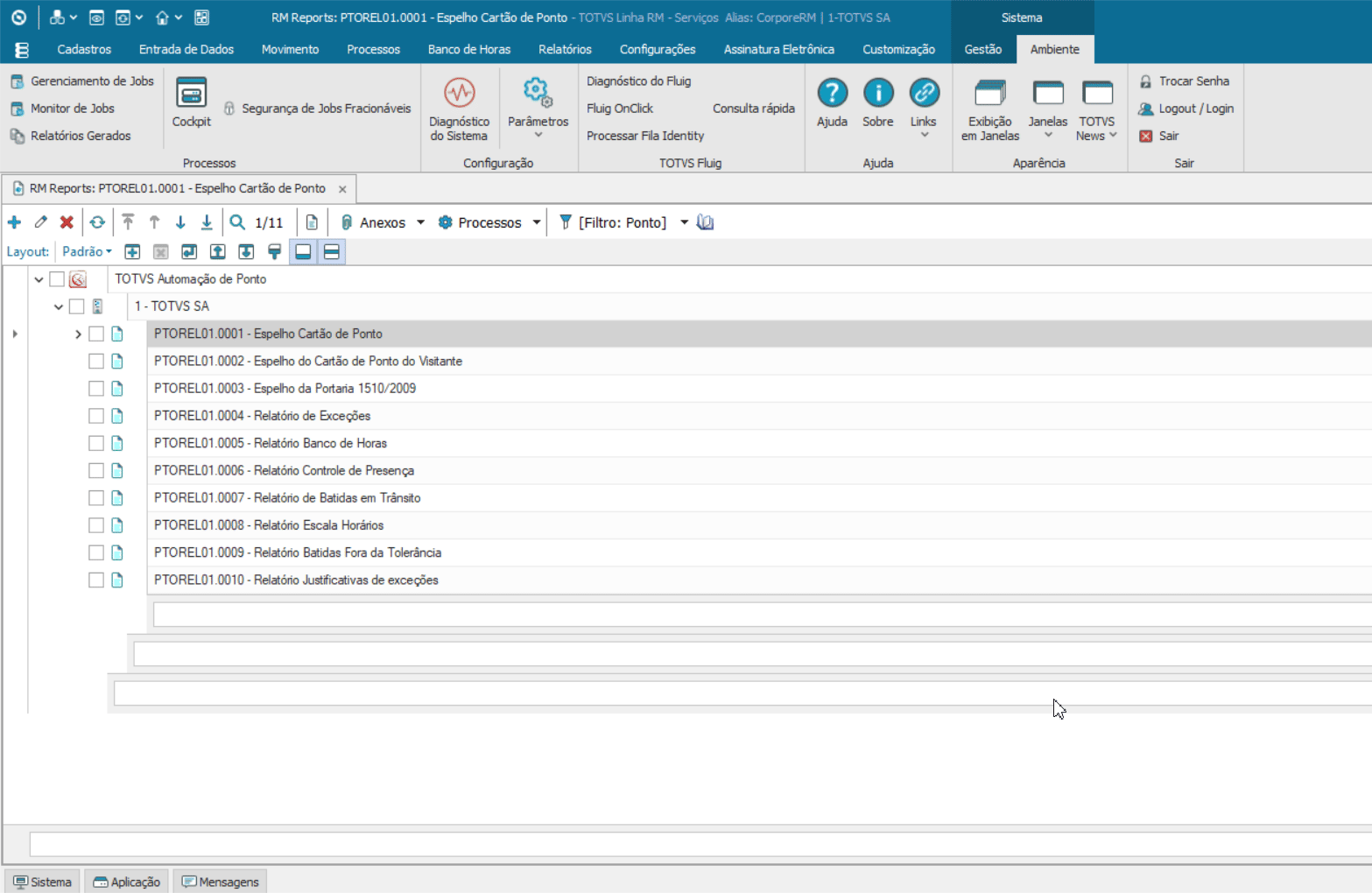
Task: Check the 1 - TOTVS SA checkbox
Action: [x=77, y=306]
